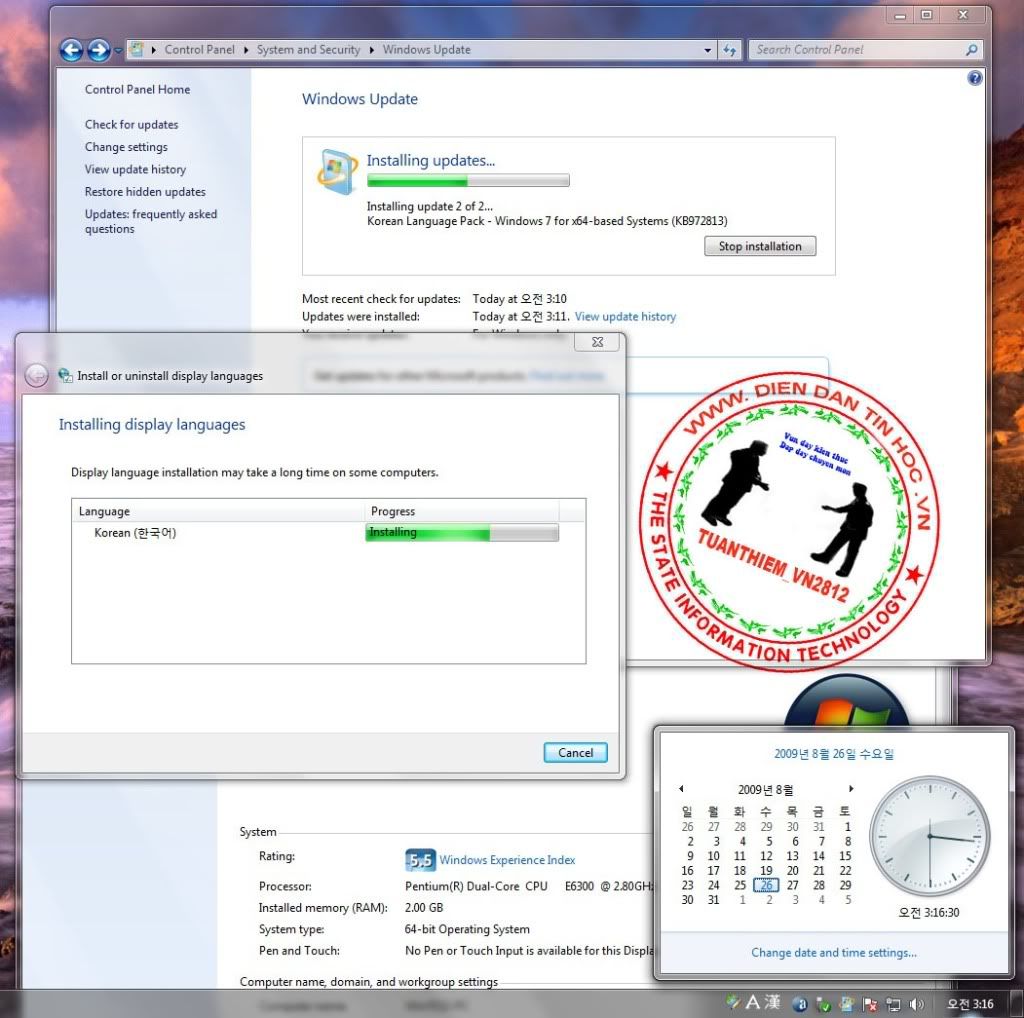1024x1018 pixels.
Task: Click the date header 2009년 8월 26일 수요일
Action: 834,754
